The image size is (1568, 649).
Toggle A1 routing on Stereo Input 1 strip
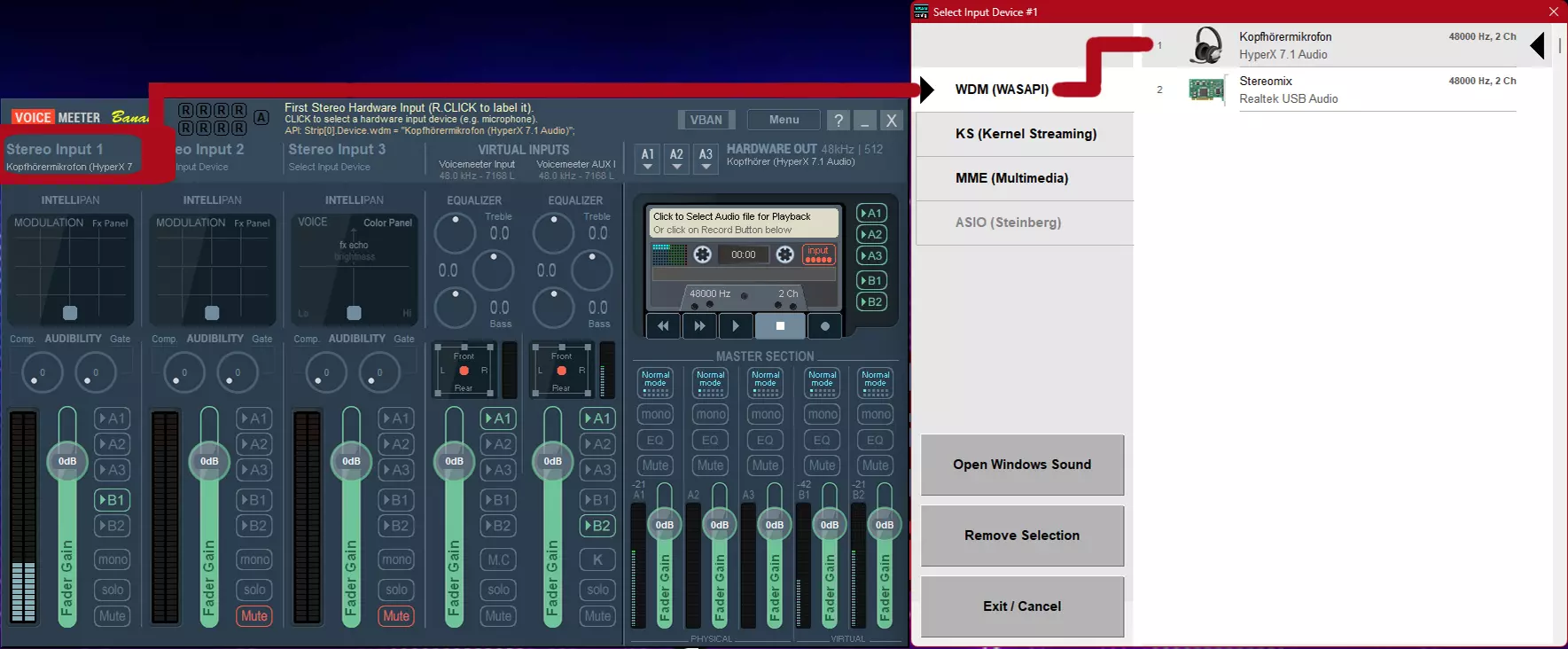[x=113, y=418]
